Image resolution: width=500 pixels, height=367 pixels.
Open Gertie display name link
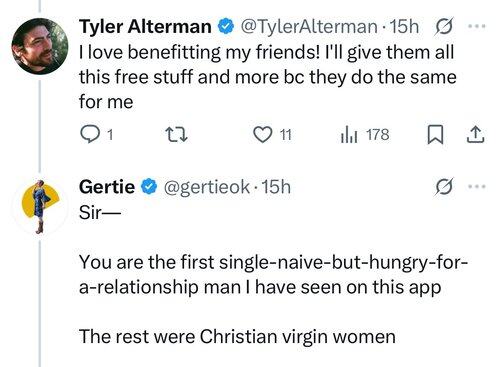107,187
